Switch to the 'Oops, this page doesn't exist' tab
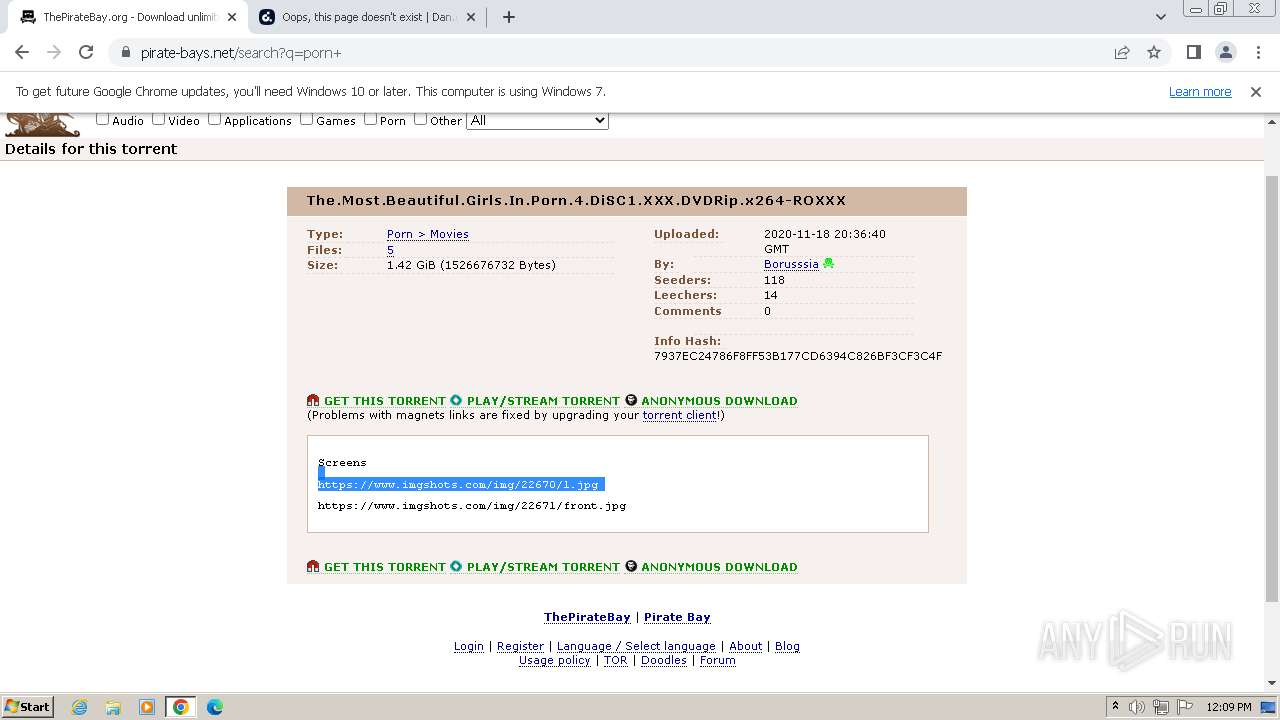1280x720 pixels. coord(366,17)
